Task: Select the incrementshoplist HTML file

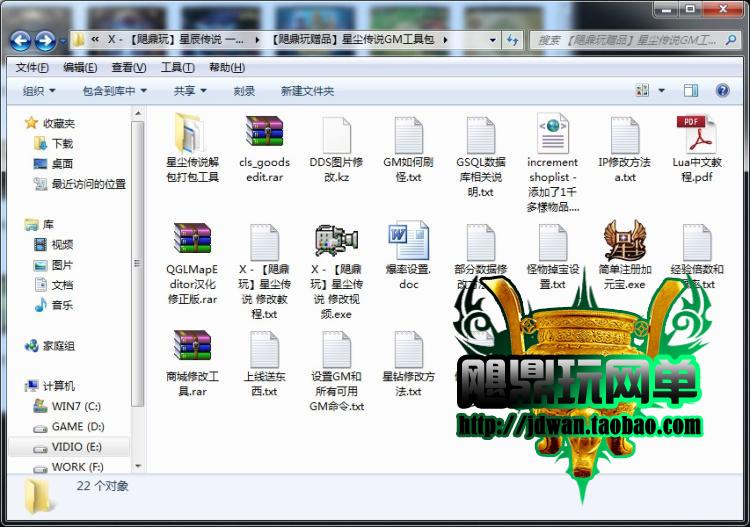Action: coord(552,135)
